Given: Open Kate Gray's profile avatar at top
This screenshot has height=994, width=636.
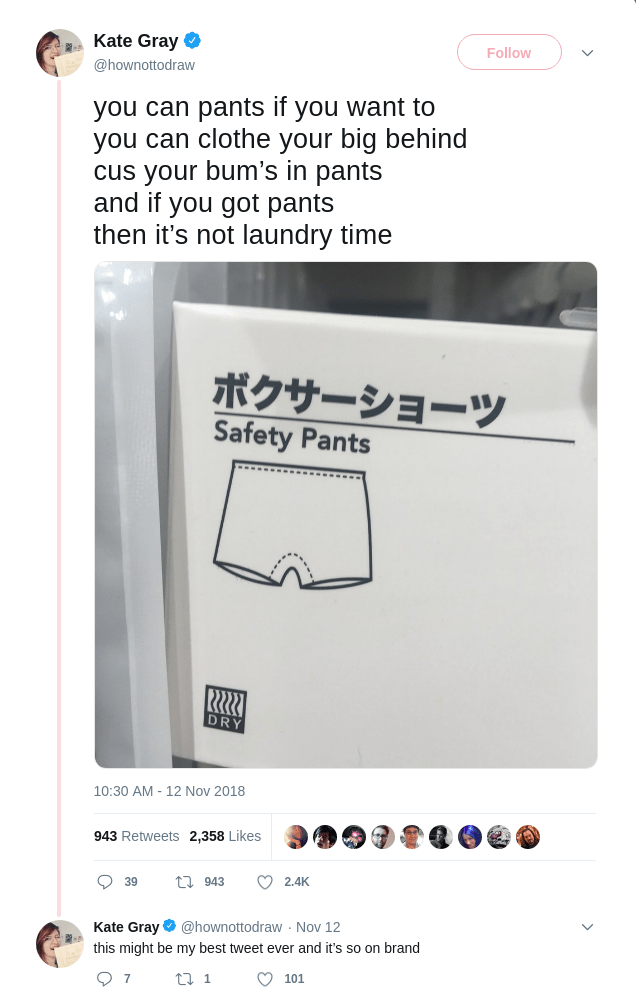Looking at the screenshot, I should coord(60,53).
